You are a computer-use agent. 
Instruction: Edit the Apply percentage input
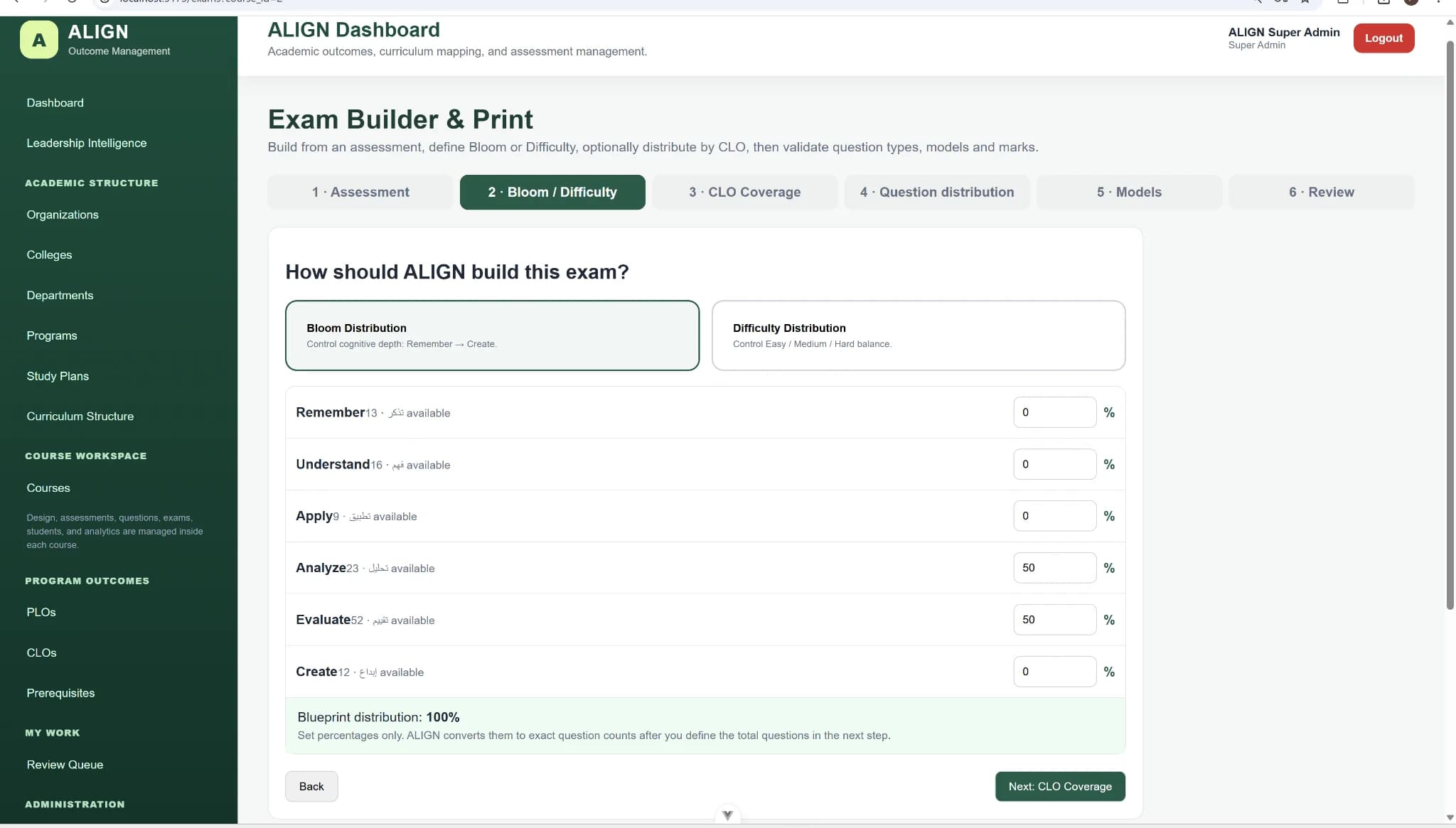[x=1054, y=516]
